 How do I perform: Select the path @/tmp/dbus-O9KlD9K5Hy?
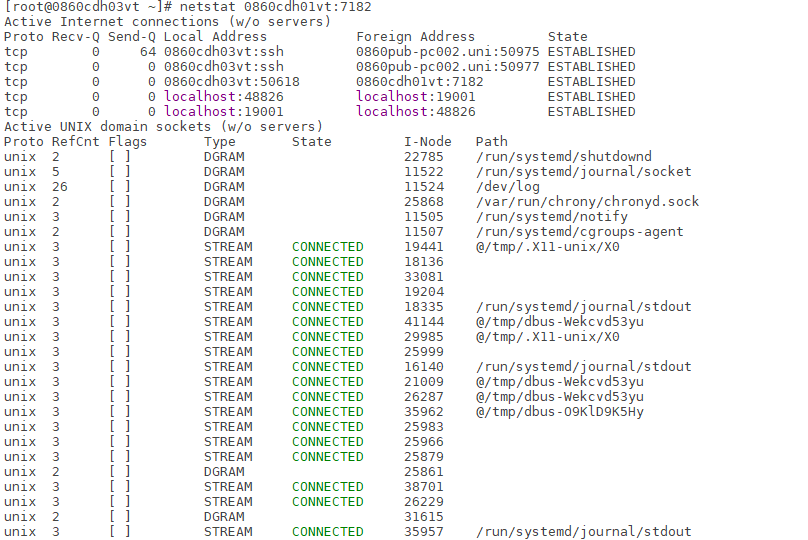coord(560,412)
